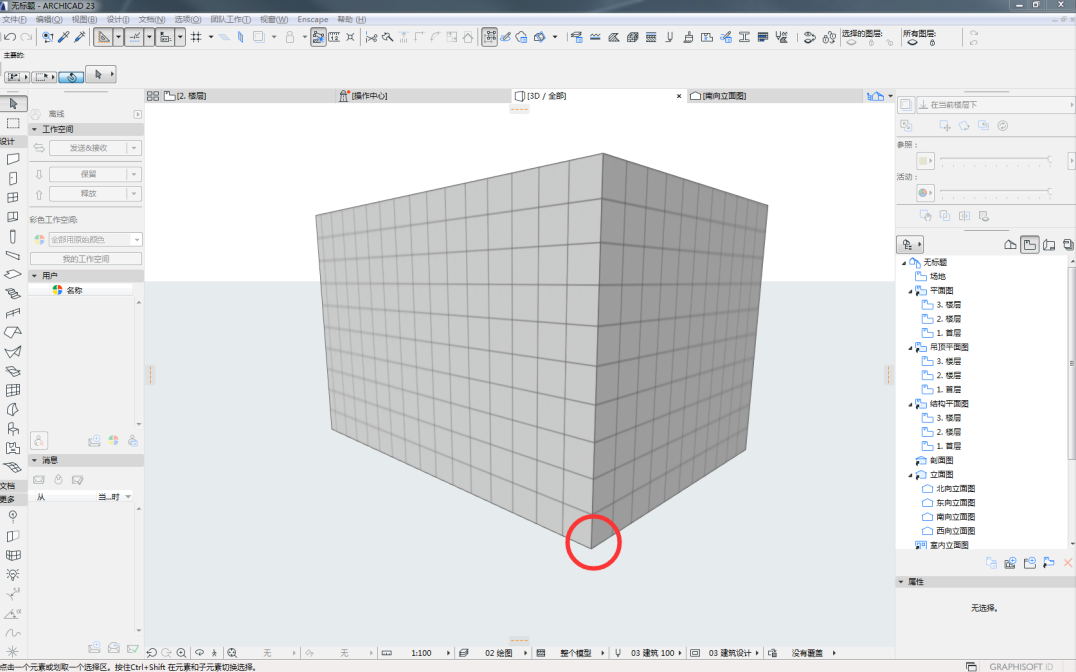Click the I-beam profile manager icon
The width and height of the screenshot is (1076, 672).
point(744,37)
